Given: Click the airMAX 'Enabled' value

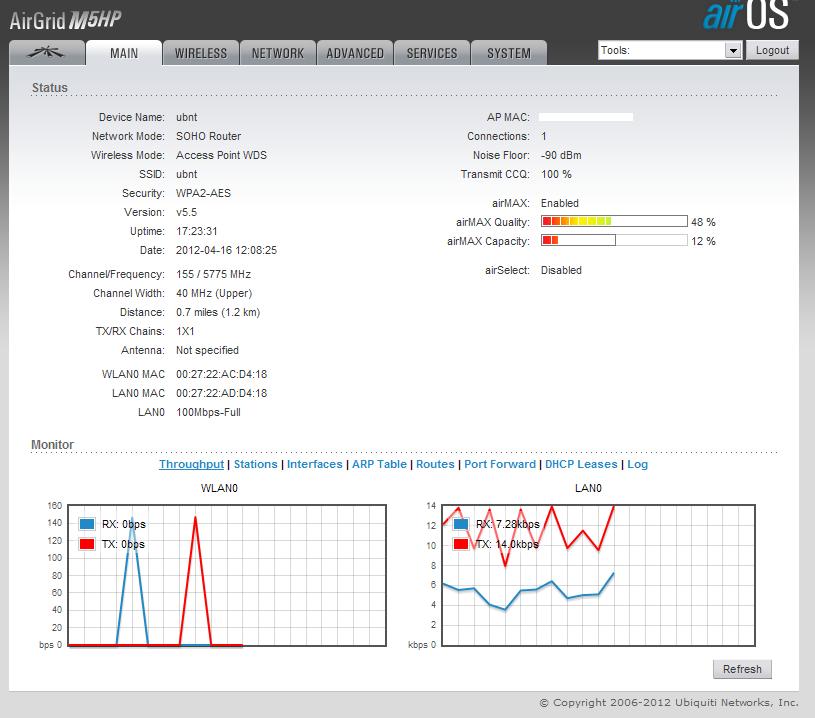Looking at the screenshot, I should point(559,203).
